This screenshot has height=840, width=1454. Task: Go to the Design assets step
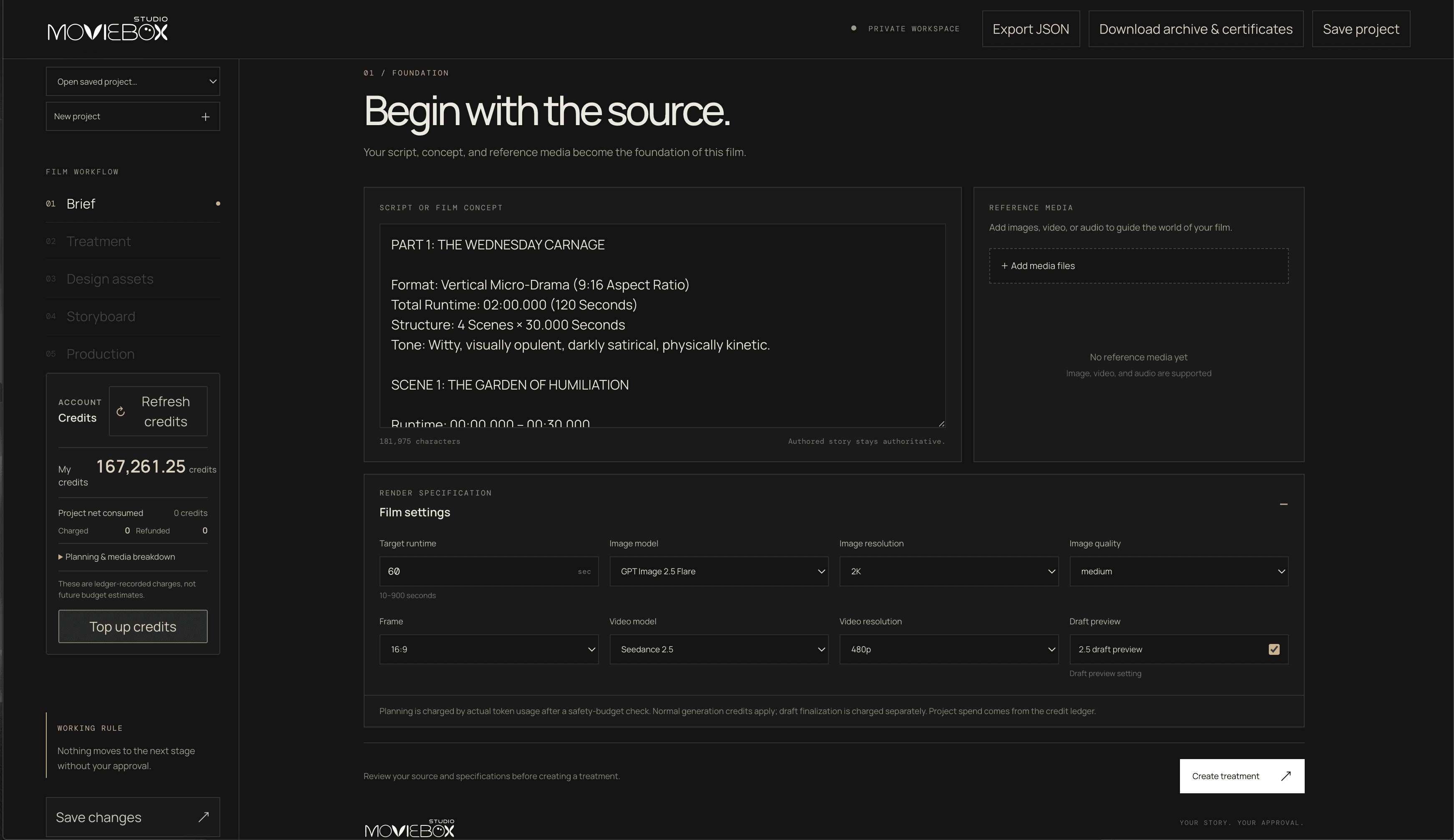click(133, 279)
